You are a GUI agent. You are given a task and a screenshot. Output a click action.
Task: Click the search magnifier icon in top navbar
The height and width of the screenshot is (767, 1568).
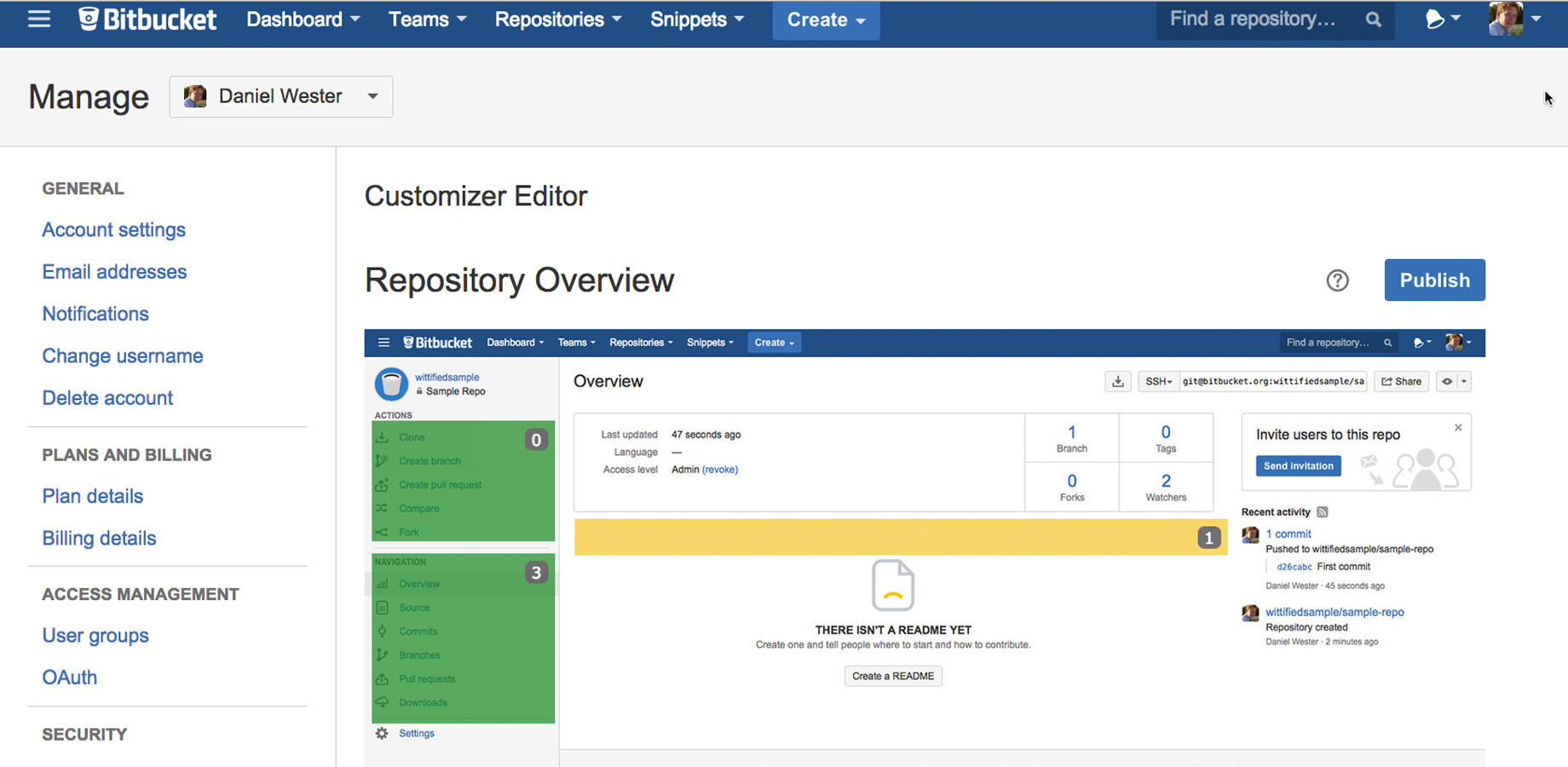pyautogui.click(x=1373, y=20)
